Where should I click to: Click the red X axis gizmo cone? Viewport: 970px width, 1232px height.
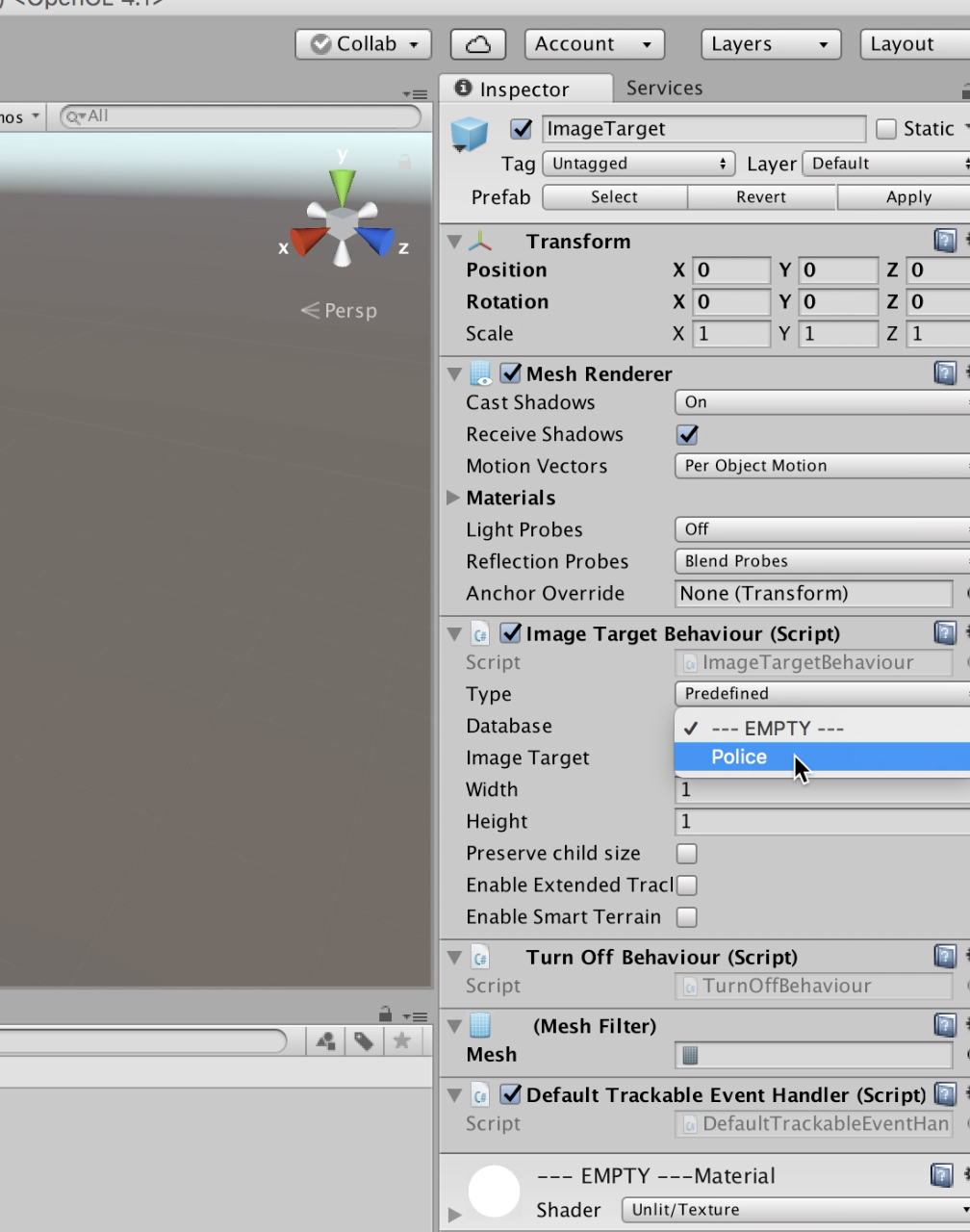(307, 242)
